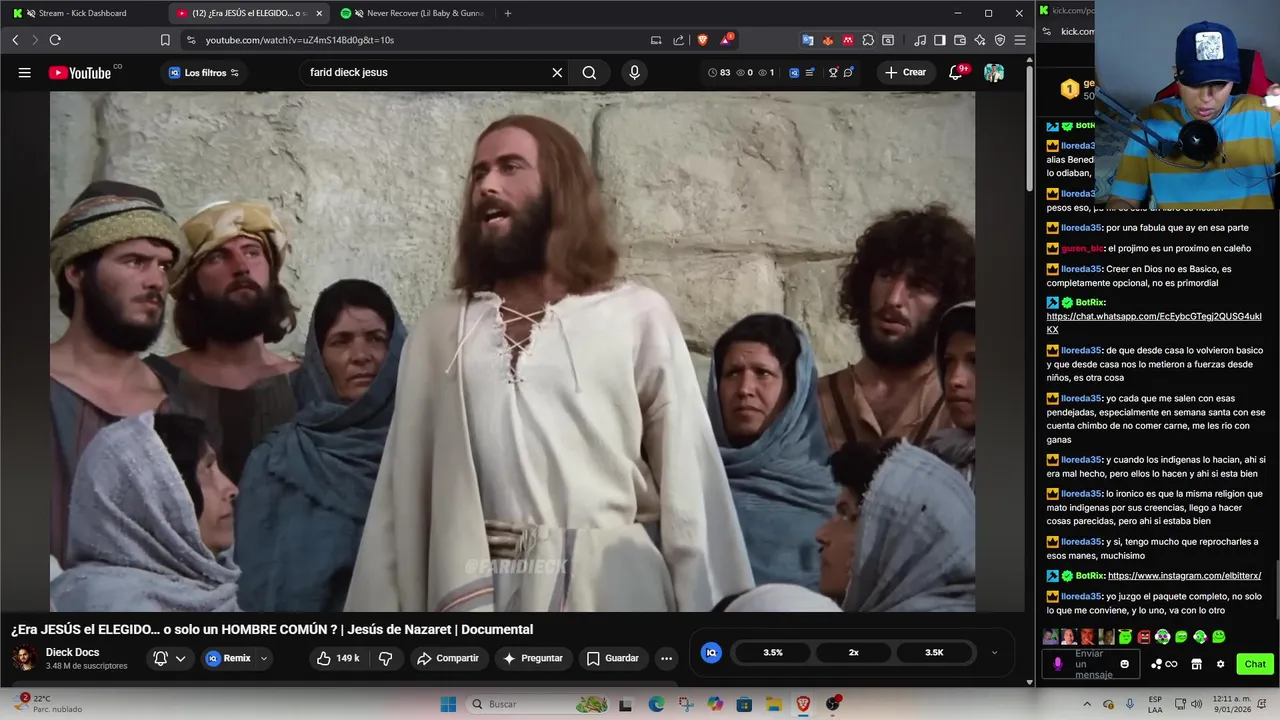Expand the subscription bell dropdown chevron
The image size is (1280, 720).
click(180, 658)
